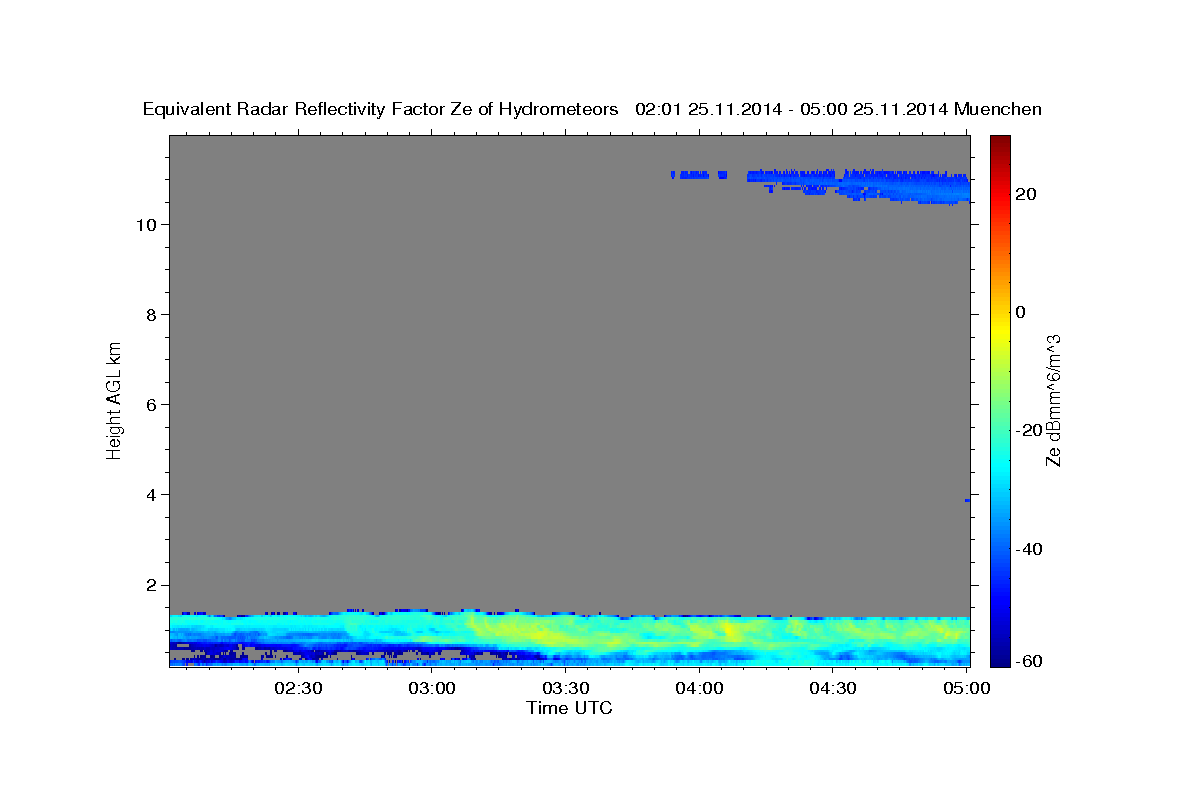Click the height tick label '6'
The image size is (1200, 800).
[x=153, y=404]
